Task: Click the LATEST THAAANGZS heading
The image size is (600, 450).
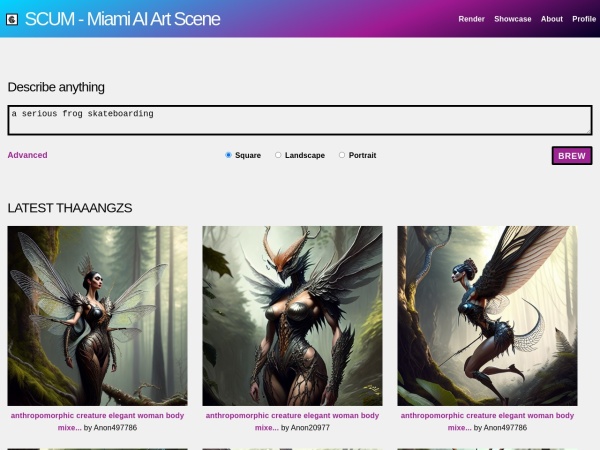Action: 70,208
